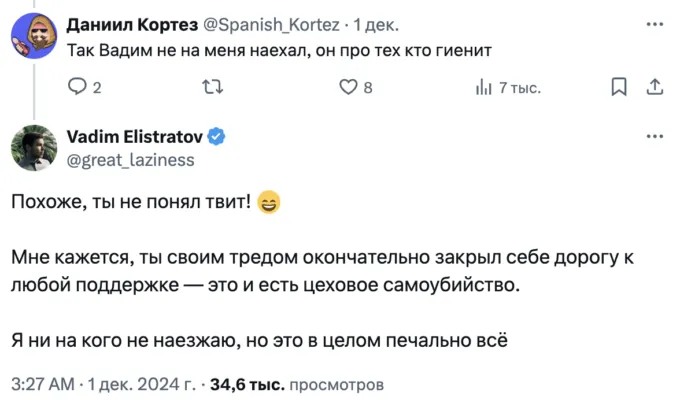Open more options on Даниил Кортез's tweet
Image resolution: width=680 pixels, height=400 pixels.
(654, 23)
